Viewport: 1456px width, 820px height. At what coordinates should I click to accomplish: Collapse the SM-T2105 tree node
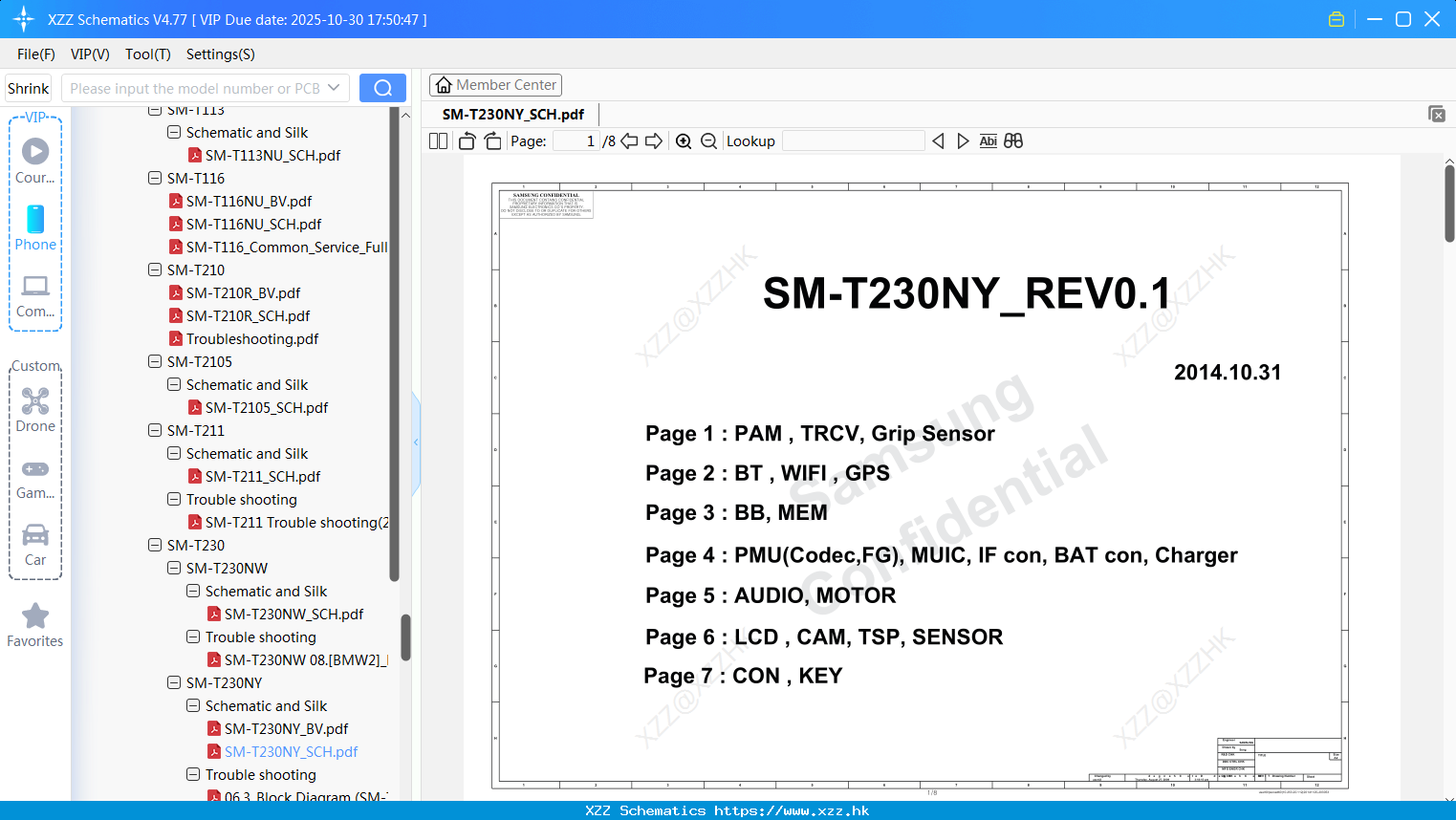[155, 361]
